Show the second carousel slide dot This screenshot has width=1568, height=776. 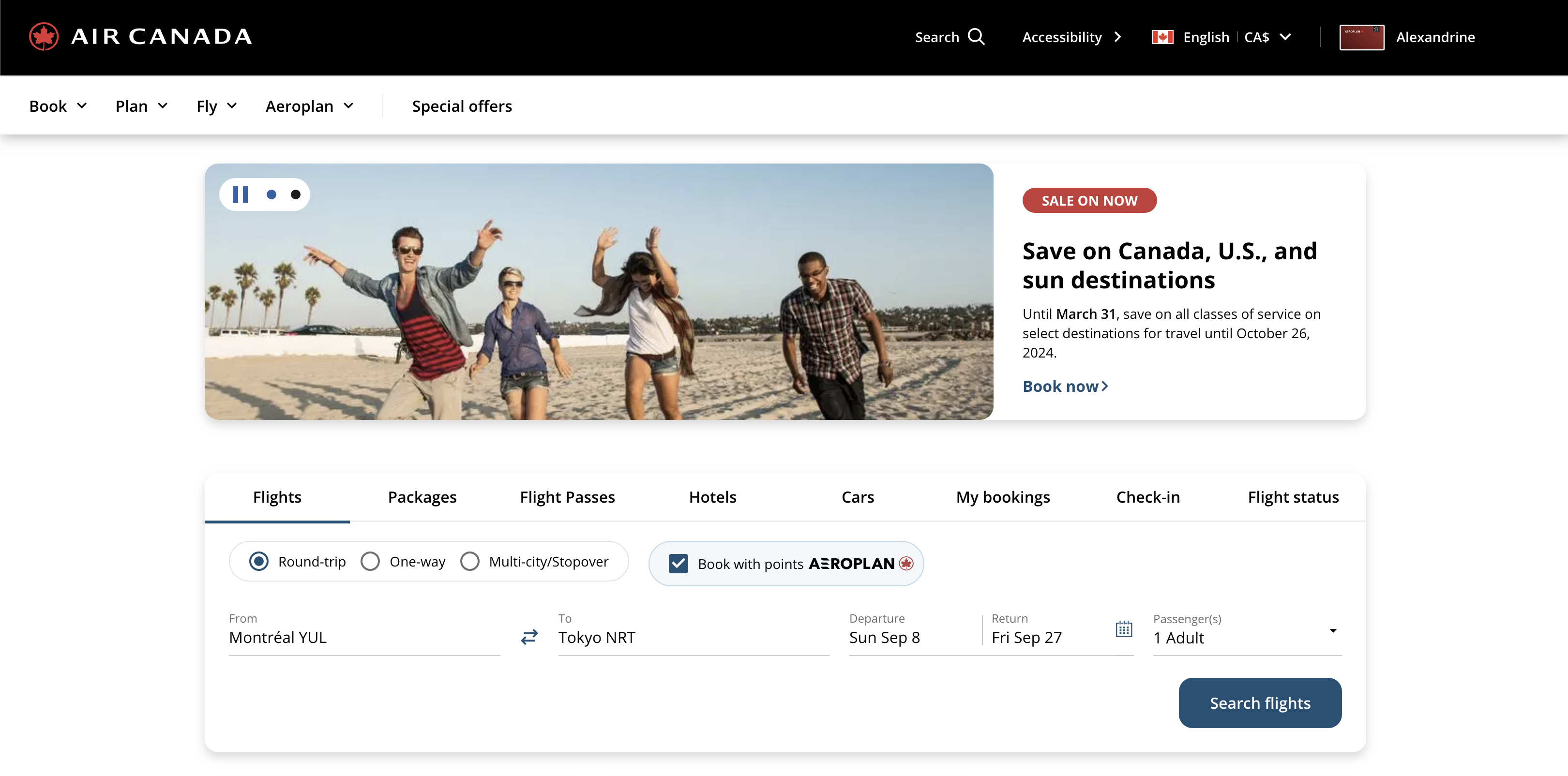coord(296,194)
